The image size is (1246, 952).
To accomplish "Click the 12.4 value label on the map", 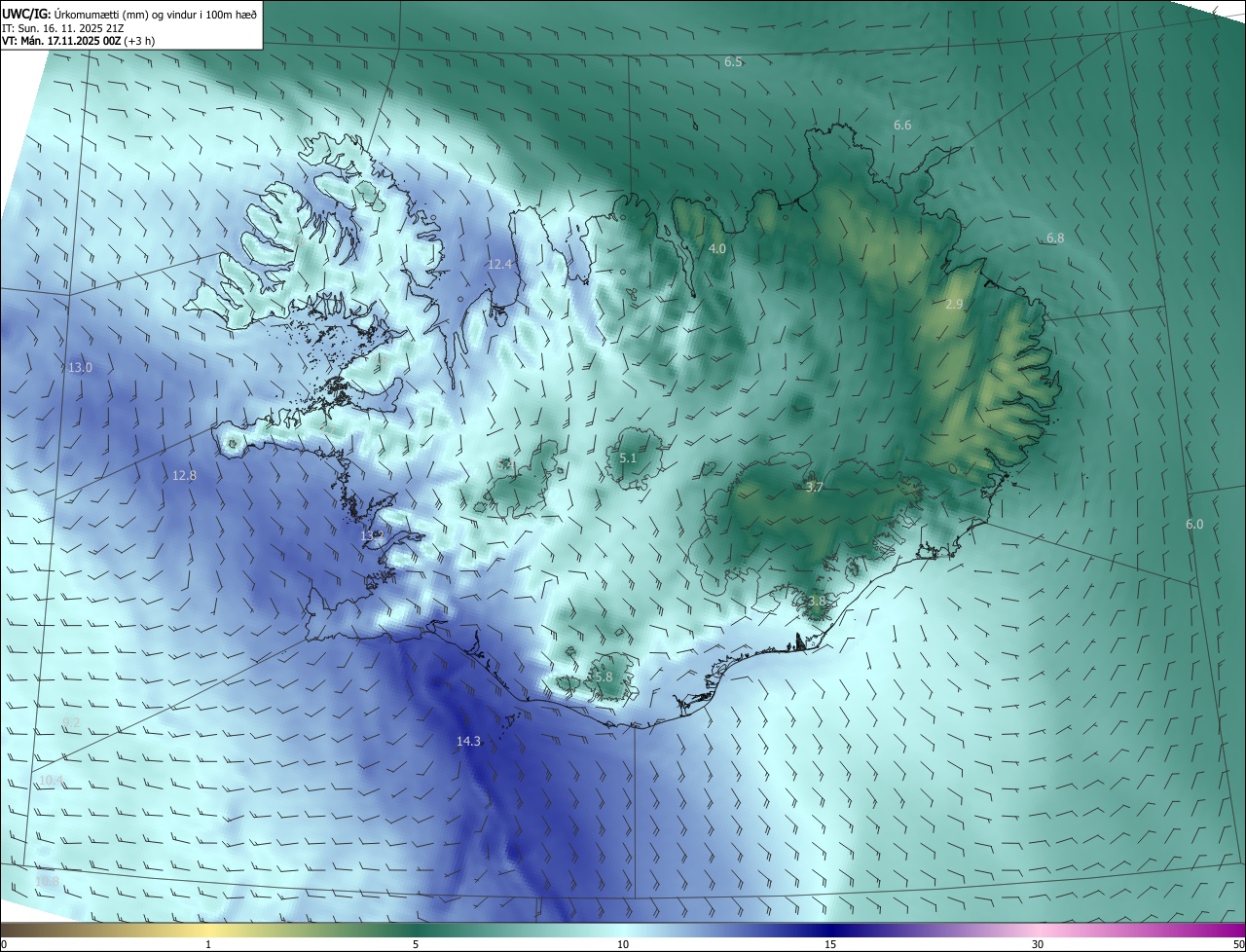I will (x=499, y=265).
